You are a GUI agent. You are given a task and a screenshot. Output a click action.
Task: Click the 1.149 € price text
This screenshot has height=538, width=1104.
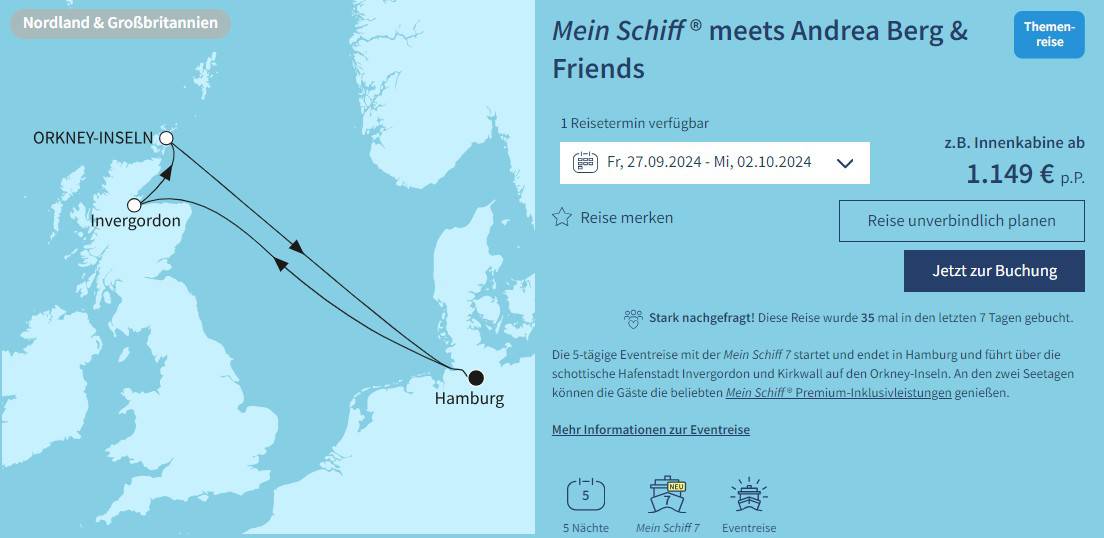1009,175
